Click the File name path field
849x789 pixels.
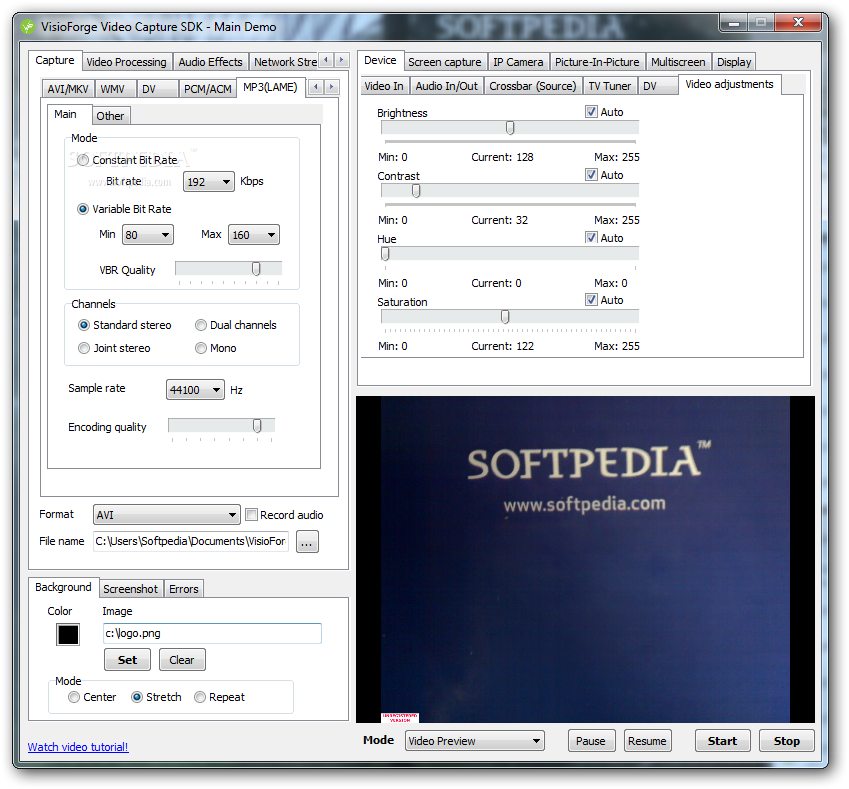(191, 541)
